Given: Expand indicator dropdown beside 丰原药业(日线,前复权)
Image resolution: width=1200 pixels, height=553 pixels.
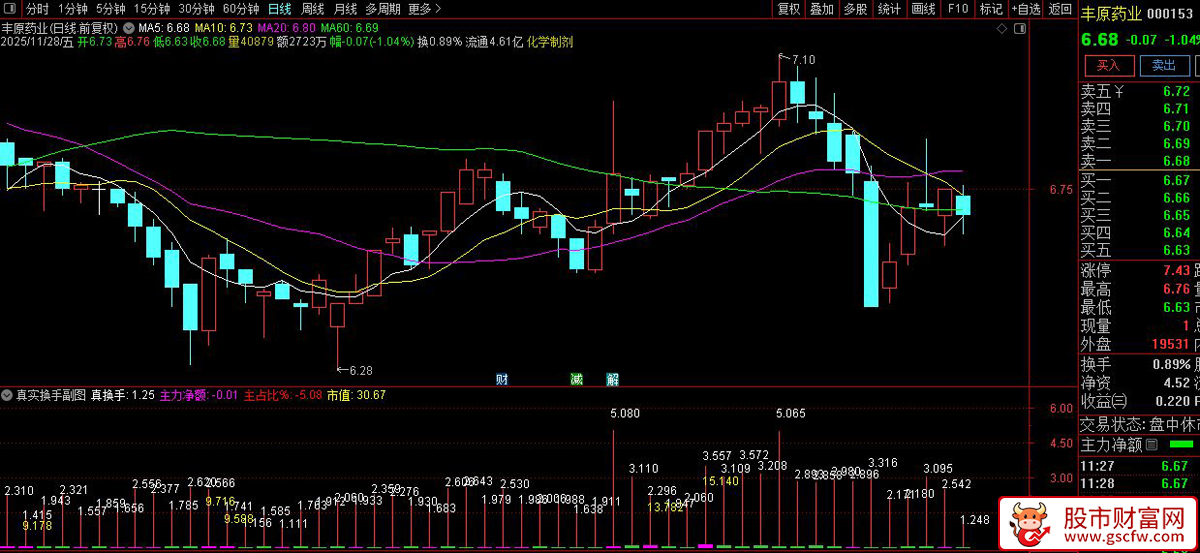Looking at the screenshot, I should pyautogui.click(x=127, y=26).
